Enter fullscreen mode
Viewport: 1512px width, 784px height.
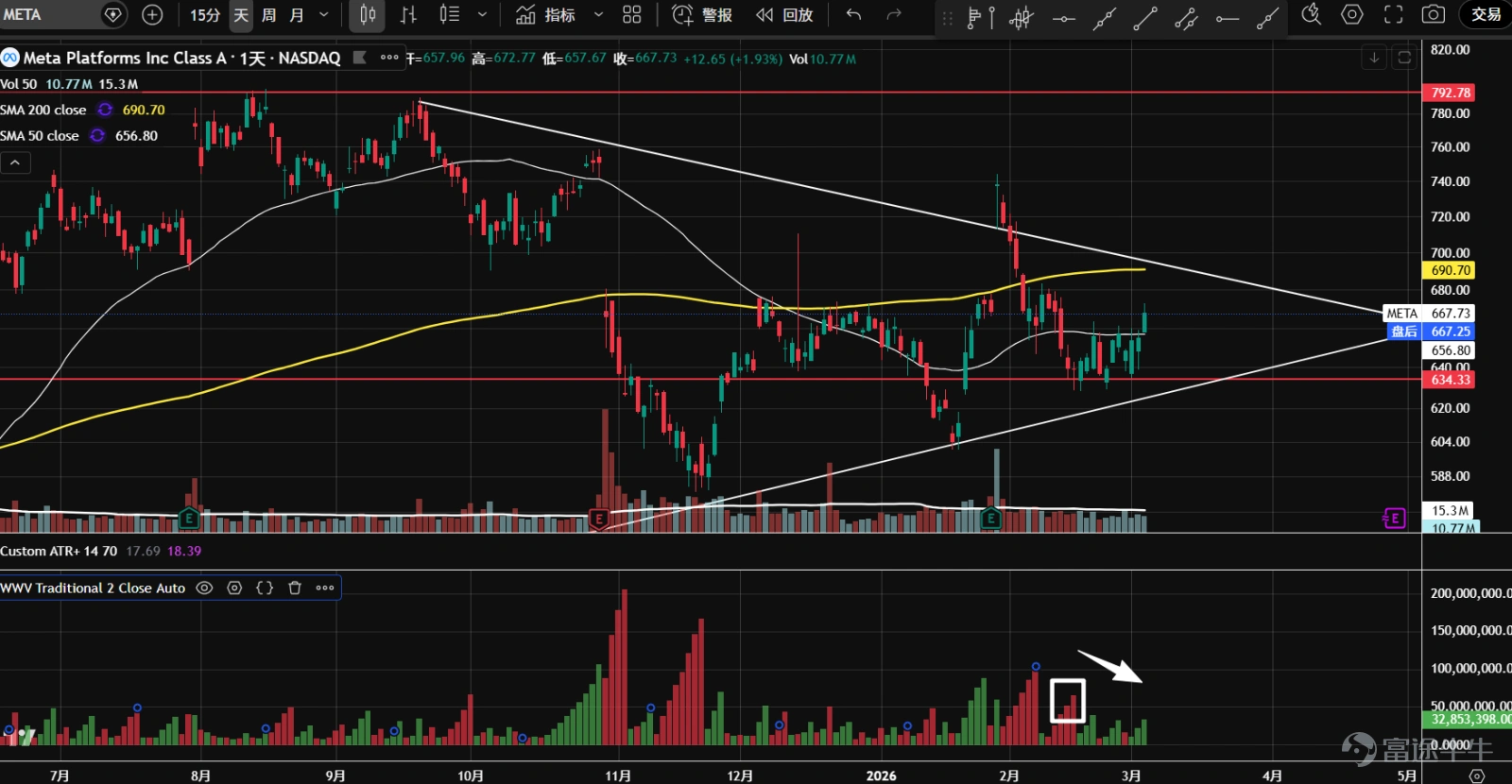pos(1393,14)
